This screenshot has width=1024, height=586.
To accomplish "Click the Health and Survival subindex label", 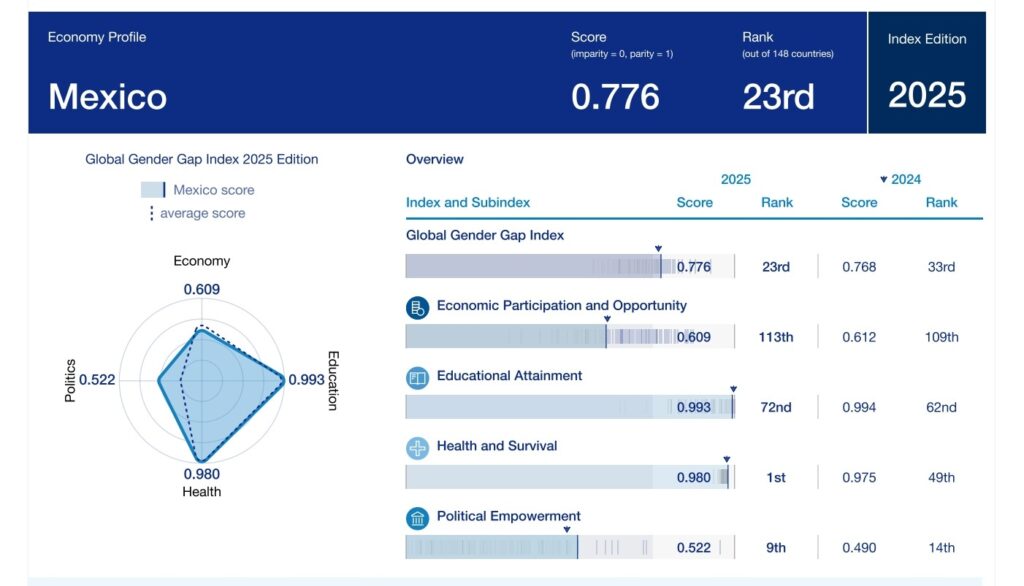I will pos(497,446).
